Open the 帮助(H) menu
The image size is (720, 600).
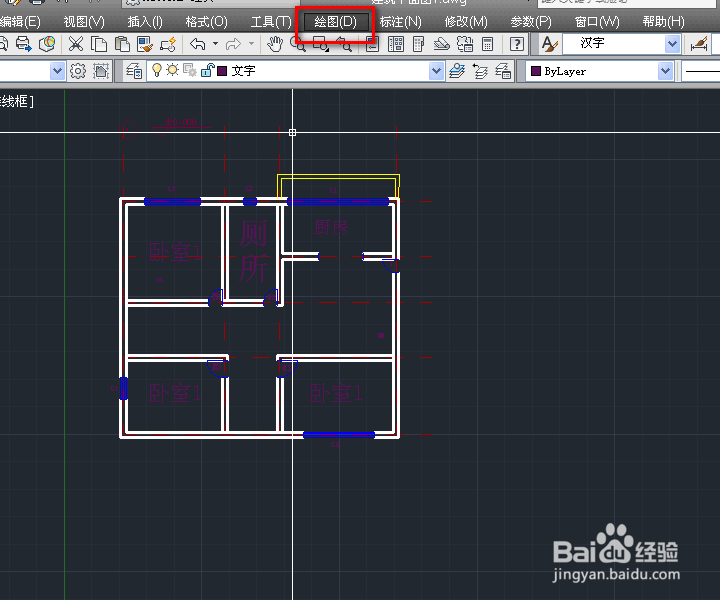(664, 22)
